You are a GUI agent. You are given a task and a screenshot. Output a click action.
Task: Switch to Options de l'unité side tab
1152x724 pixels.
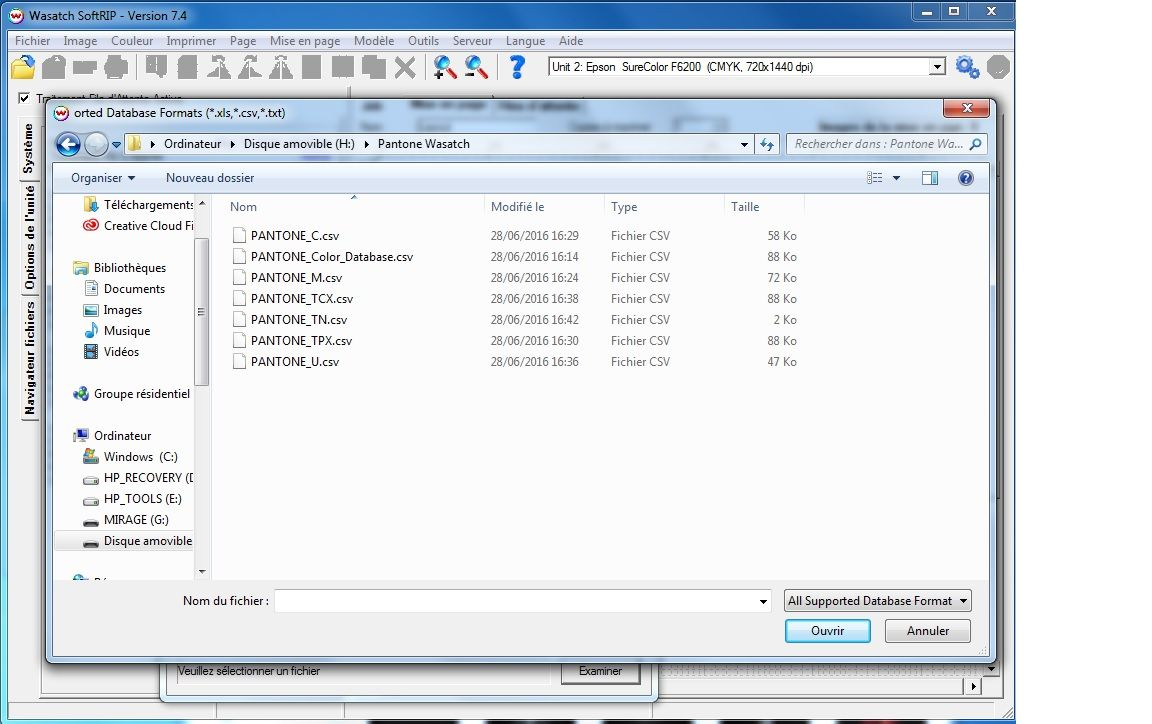tap(29, 237)
